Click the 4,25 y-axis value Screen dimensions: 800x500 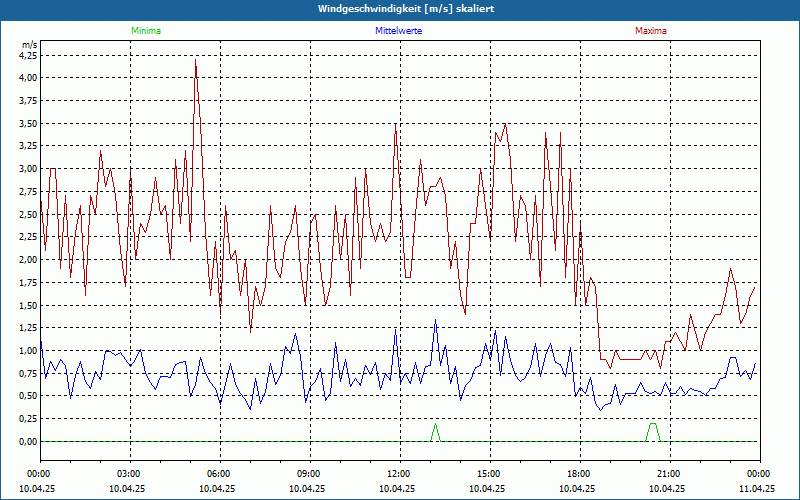tap(28, 55)
